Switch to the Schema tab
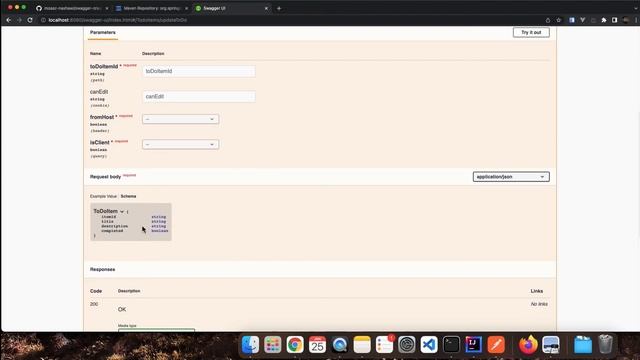Viewport: 640px width, 360px height. [x=128, y=196]
